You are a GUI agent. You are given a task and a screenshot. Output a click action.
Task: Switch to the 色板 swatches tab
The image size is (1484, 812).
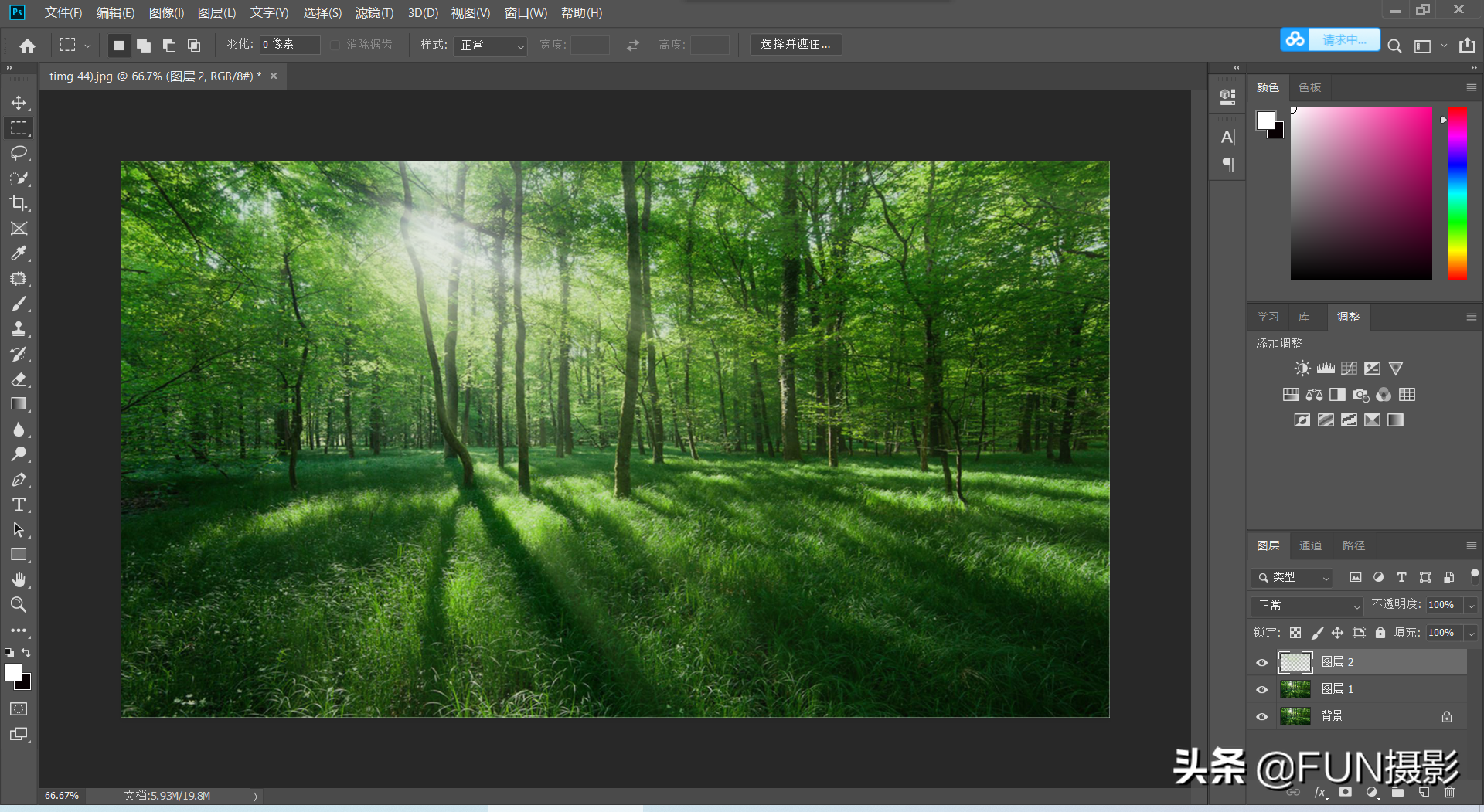pos(1310,87)
